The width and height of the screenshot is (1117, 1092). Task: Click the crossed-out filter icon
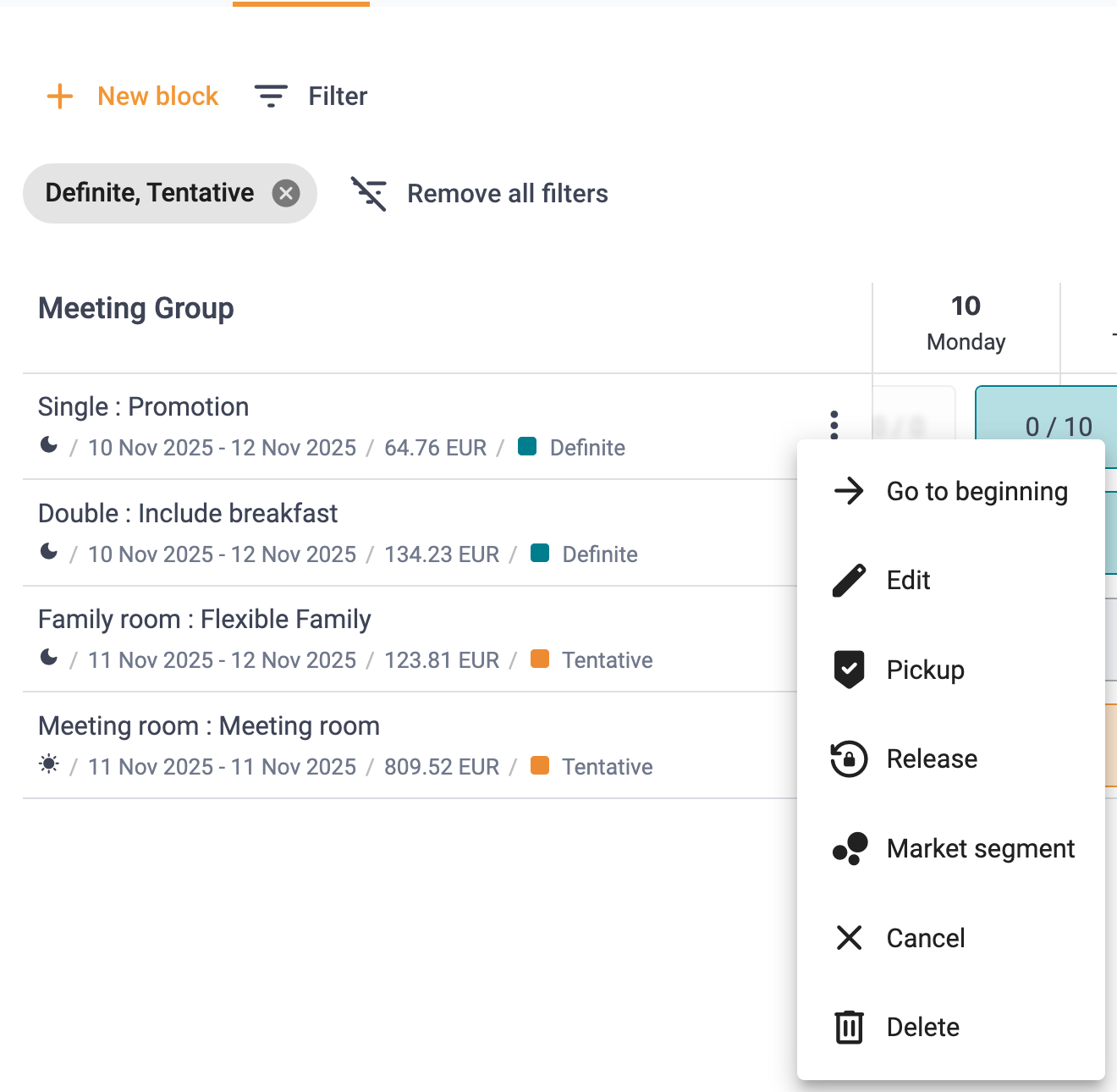369,194
